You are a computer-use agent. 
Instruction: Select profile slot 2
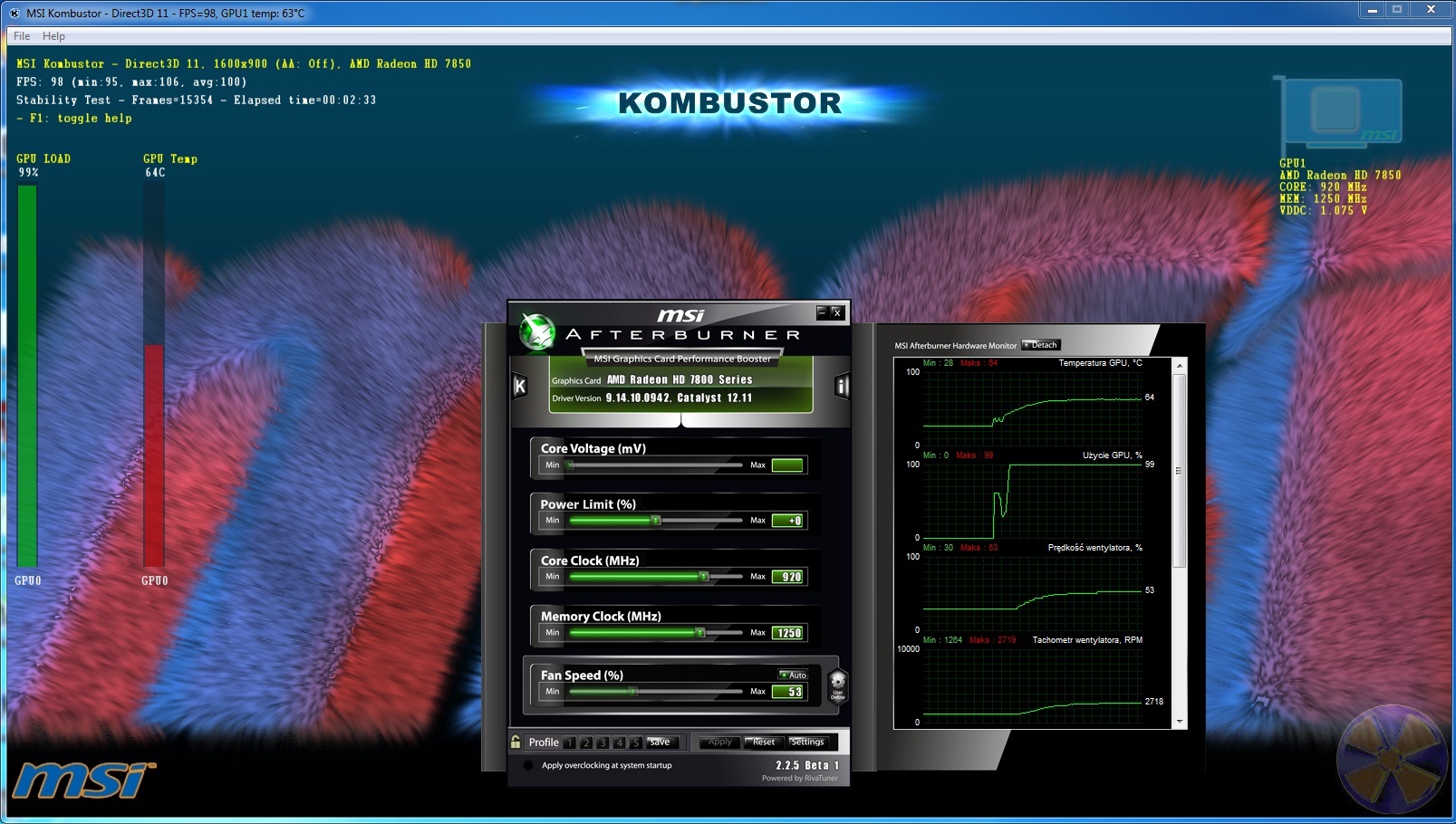coord(586,743)
